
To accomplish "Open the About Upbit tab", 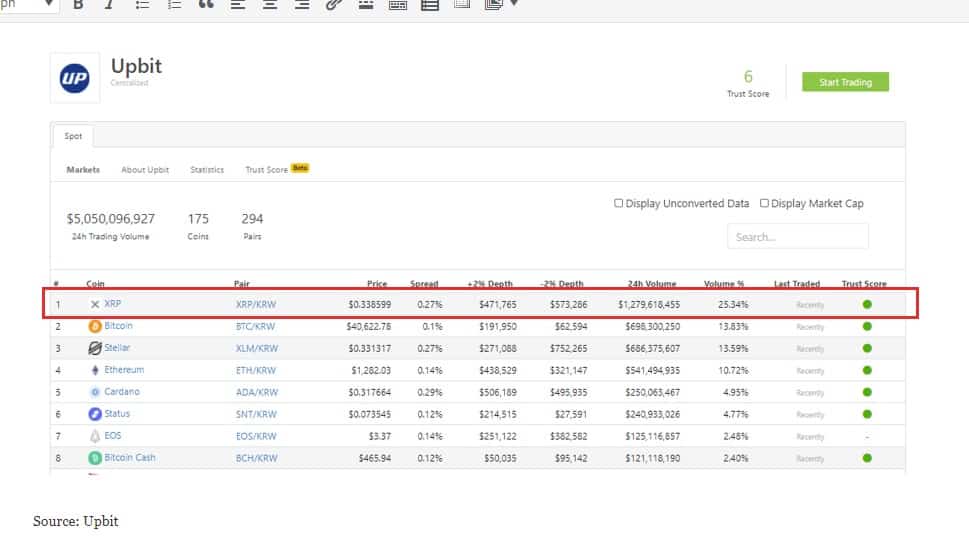I will click(145, 169).
